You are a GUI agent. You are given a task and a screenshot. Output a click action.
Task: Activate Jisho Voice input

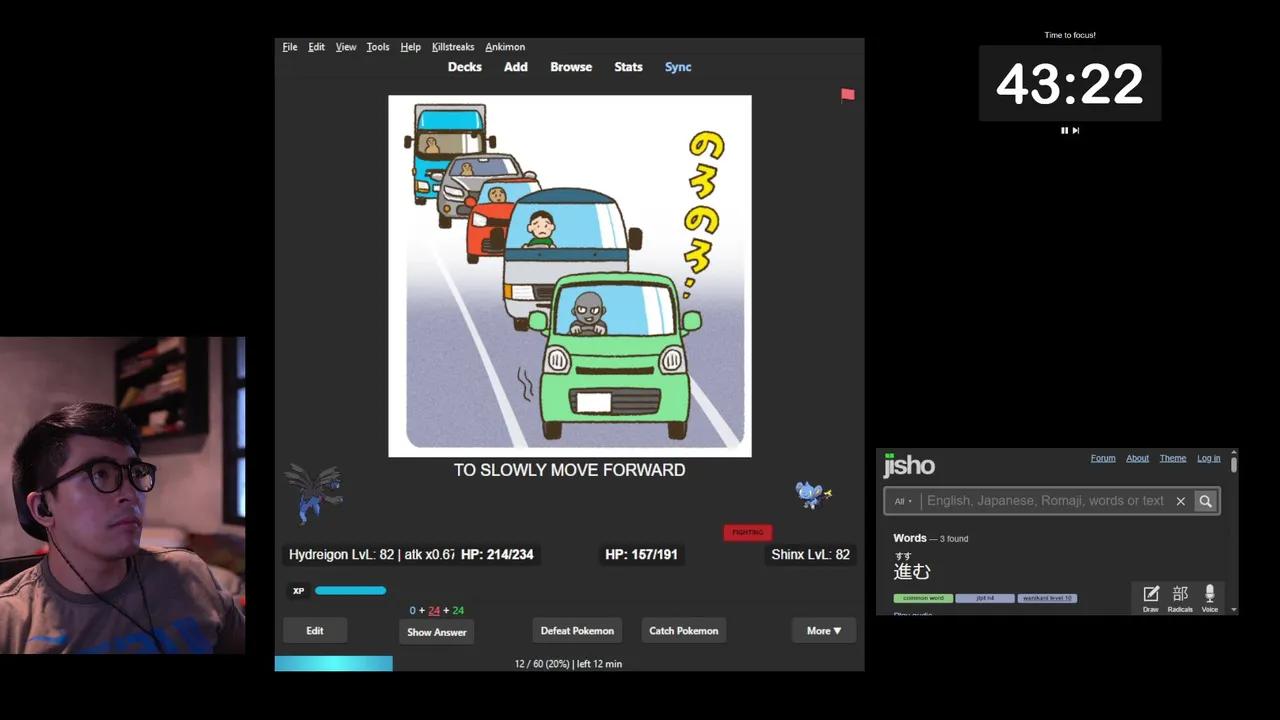1210,599
